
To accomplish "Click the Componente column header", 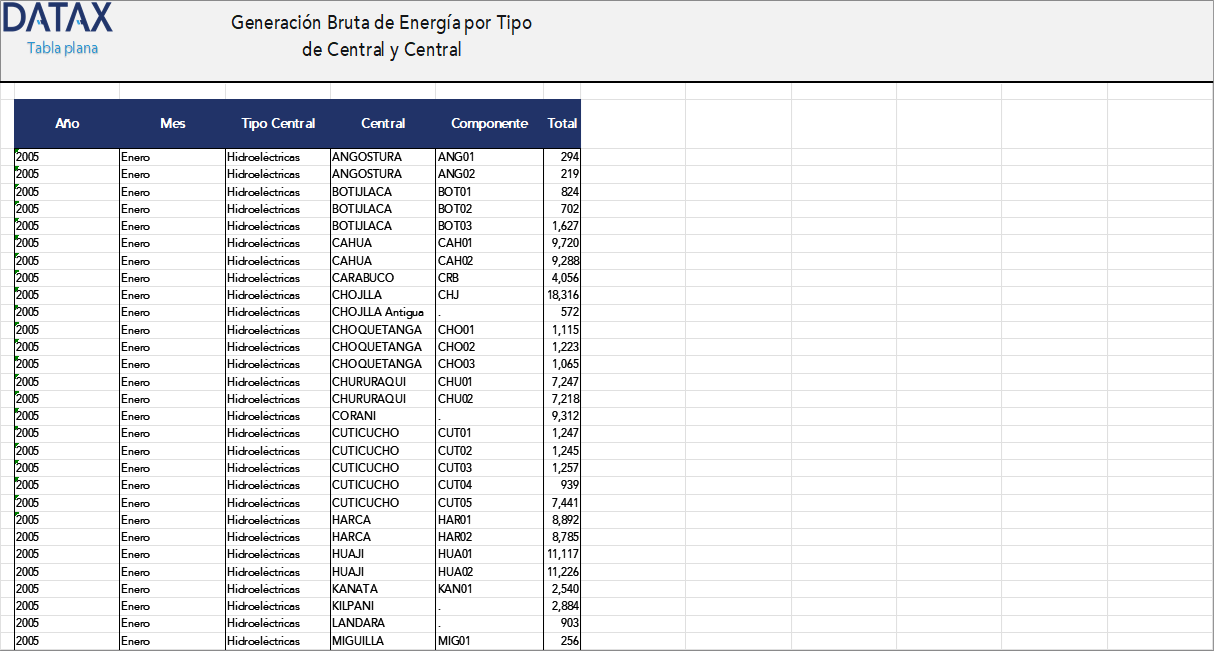I will 489,124.
